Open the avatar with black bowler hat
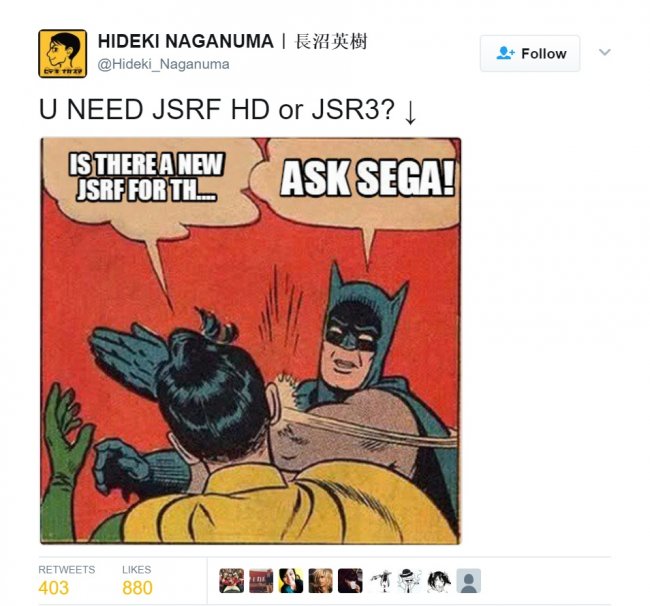 (410, 581)
